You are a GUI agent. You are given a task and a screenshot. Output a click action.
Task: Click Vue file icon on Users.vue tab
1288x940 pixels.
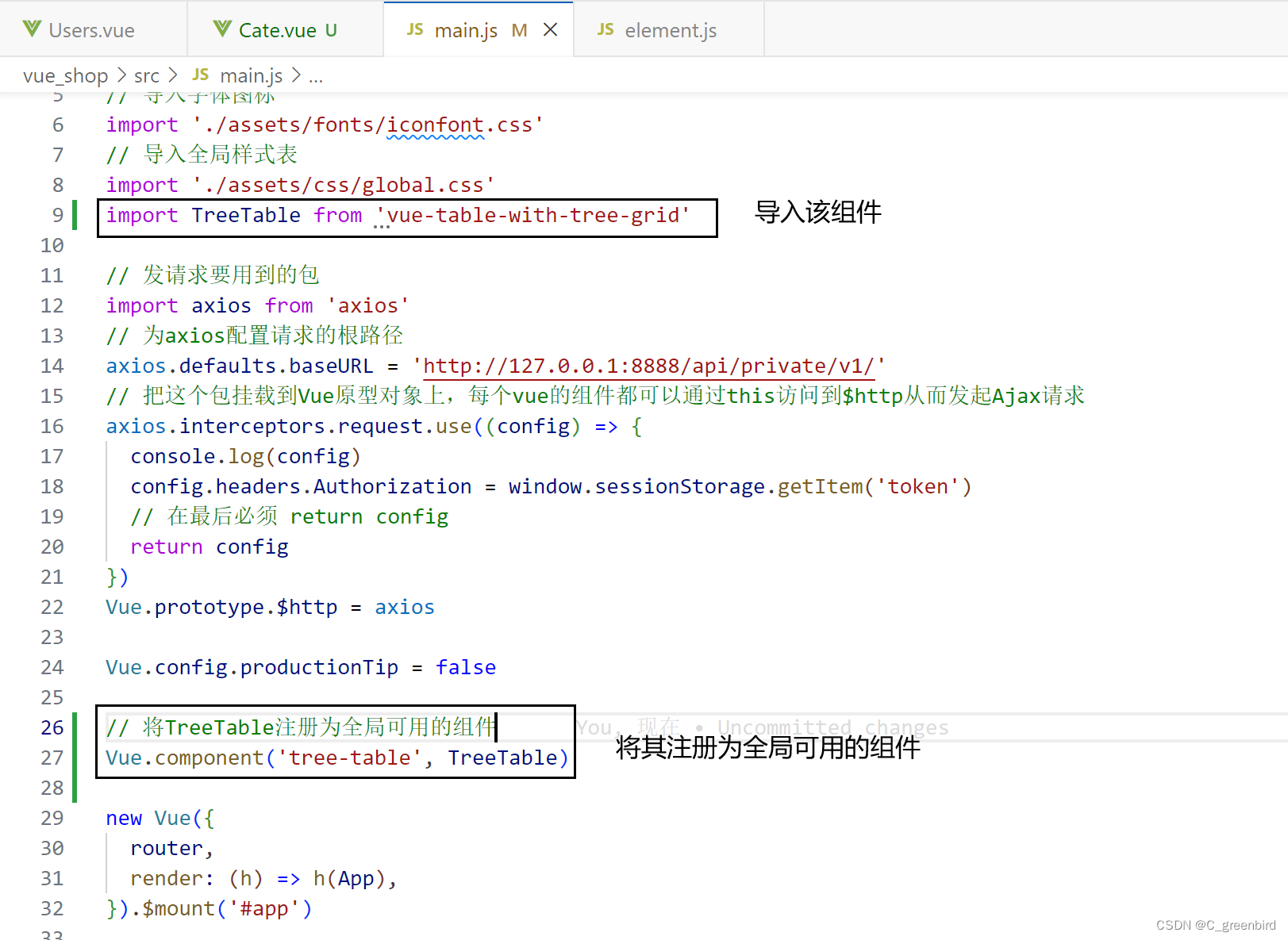[32, 29]
